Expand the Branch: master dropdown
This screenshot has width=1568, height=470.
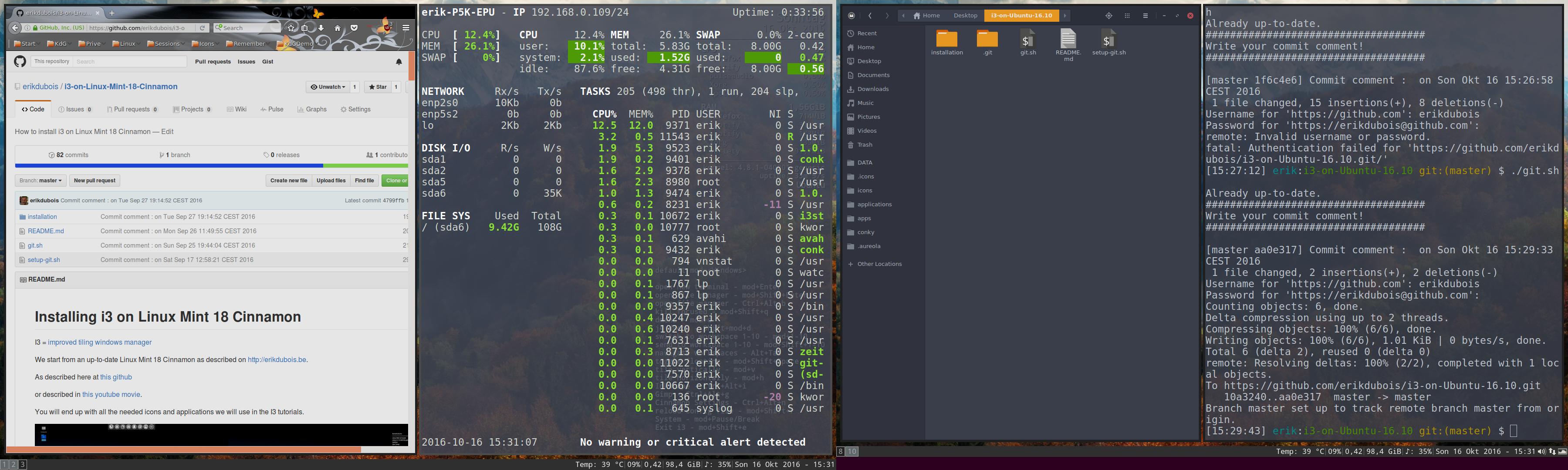[x=40, y=181]
